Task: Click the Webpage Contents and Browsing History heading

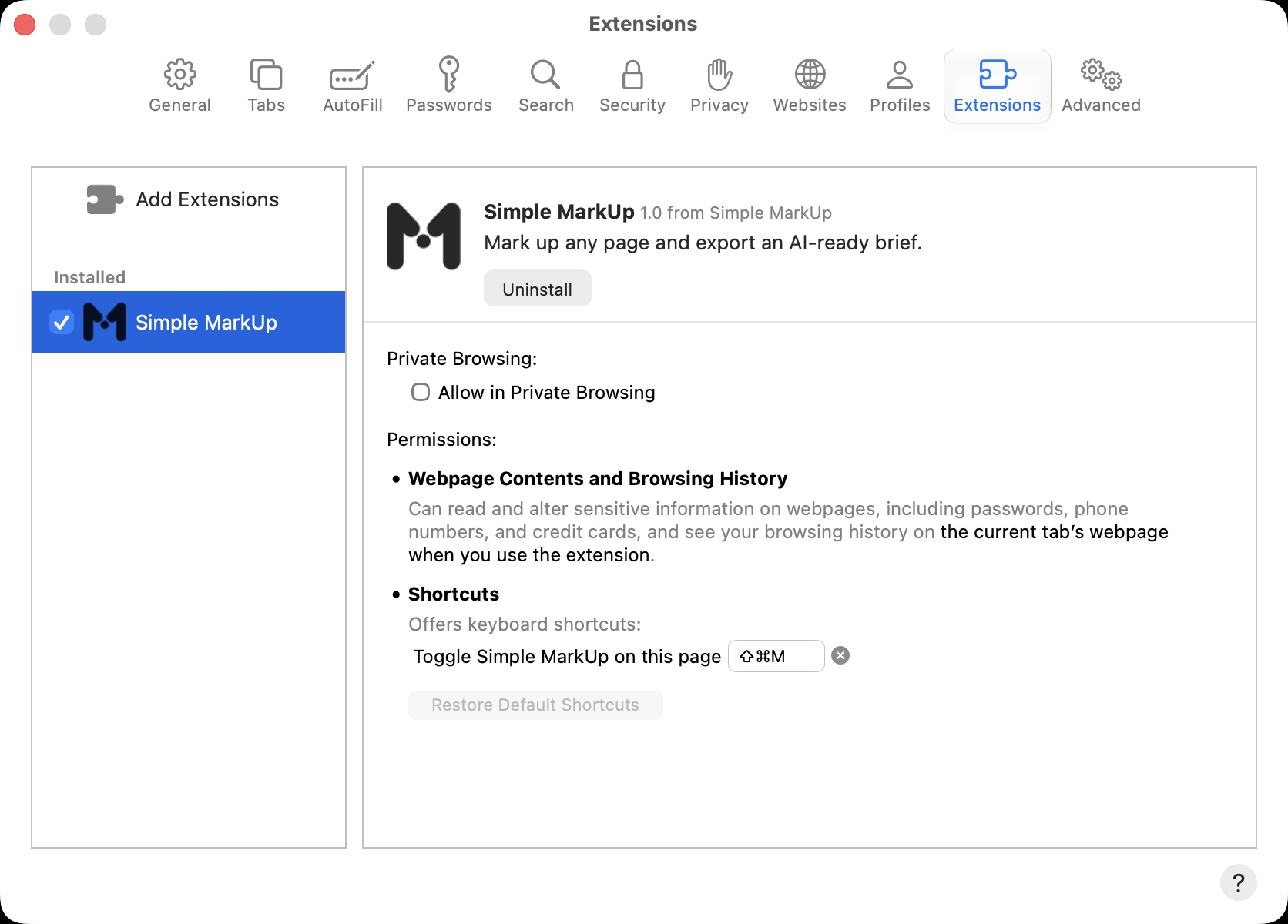Action: (x=598, y=479)
